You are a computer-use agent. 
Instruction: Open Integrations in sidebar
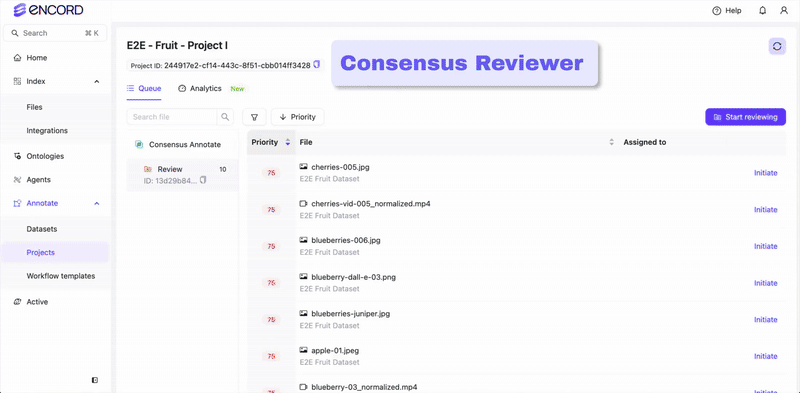47,131
